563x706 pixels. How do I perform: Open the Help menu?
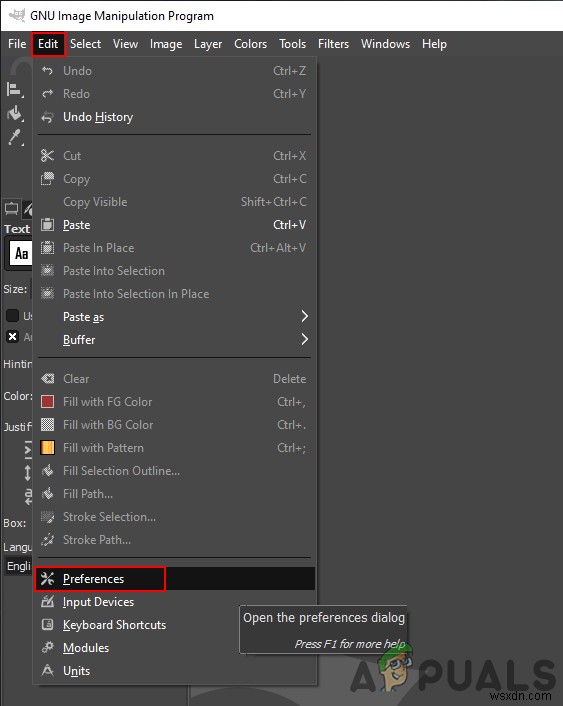pos(434,44)
